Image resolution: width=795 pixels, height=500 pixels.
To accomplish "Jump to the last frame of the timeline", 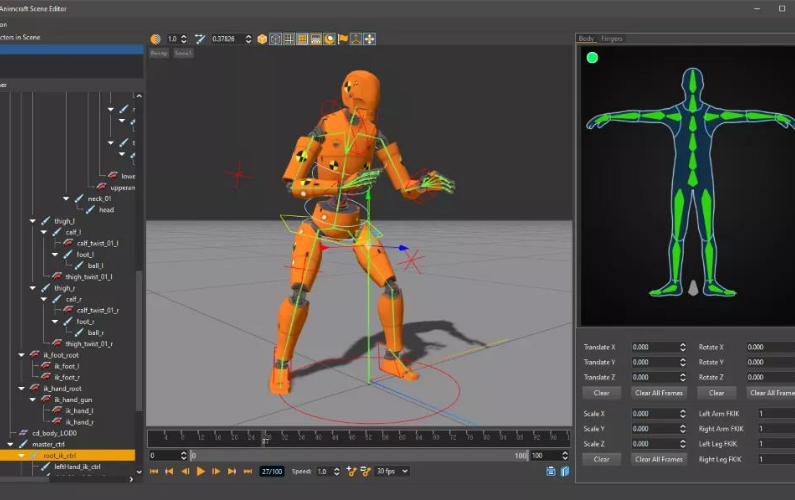I will click(247, 471).
